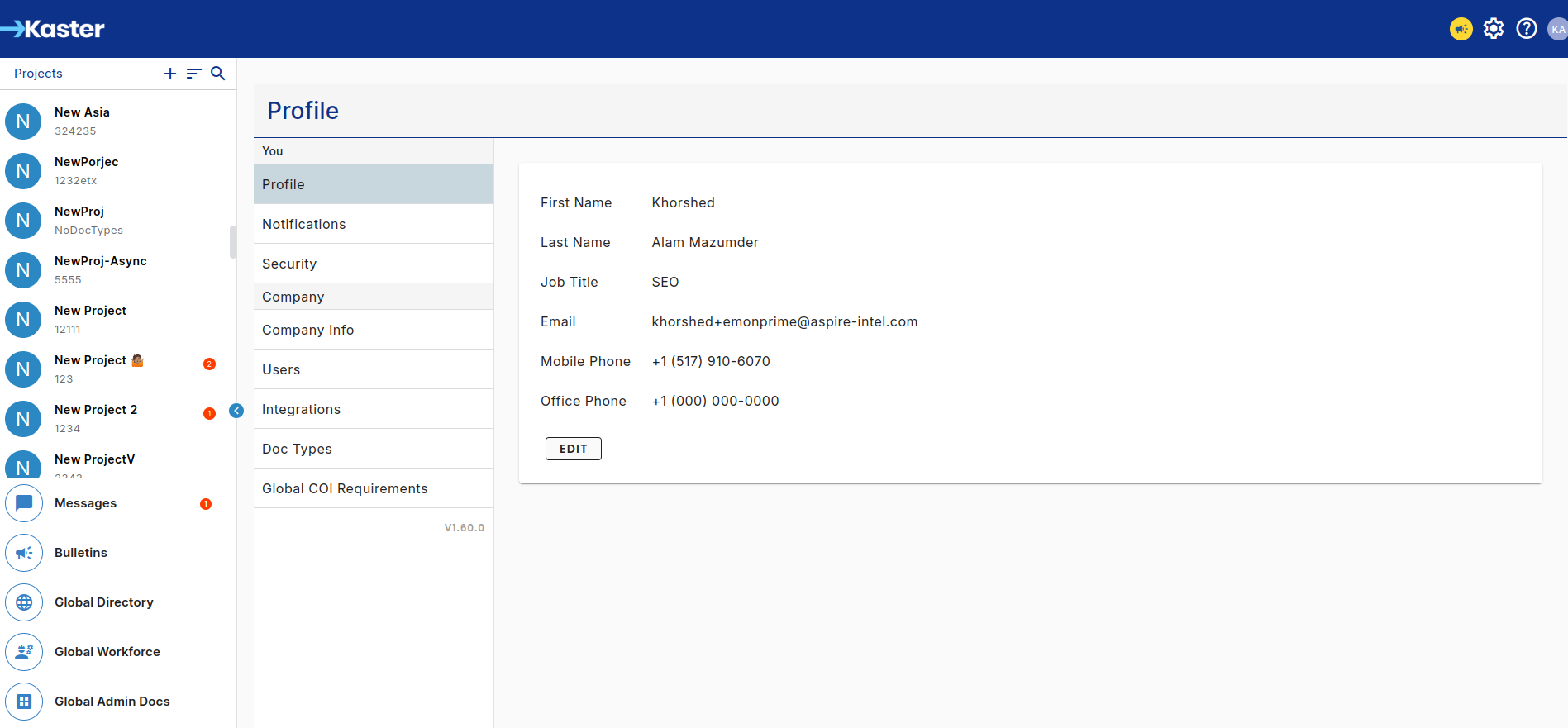The height and width of the screenshot is (728, 1568).
Task: Open the KA user avatar menu
Action: pyautogui.click(x=1557, y=29)
